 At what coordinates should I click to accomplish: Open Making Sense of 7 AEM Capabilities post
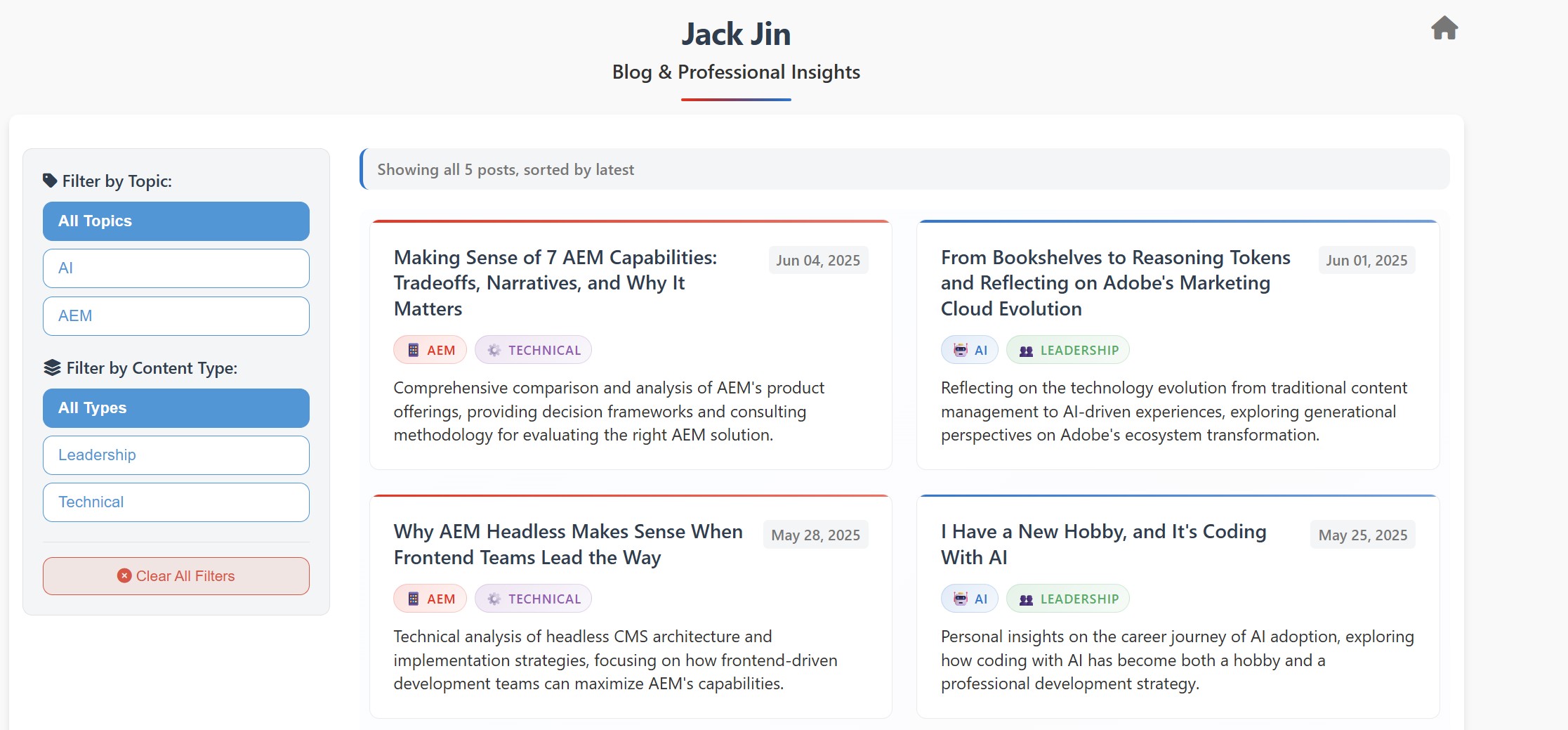click(x=555, y=282)
